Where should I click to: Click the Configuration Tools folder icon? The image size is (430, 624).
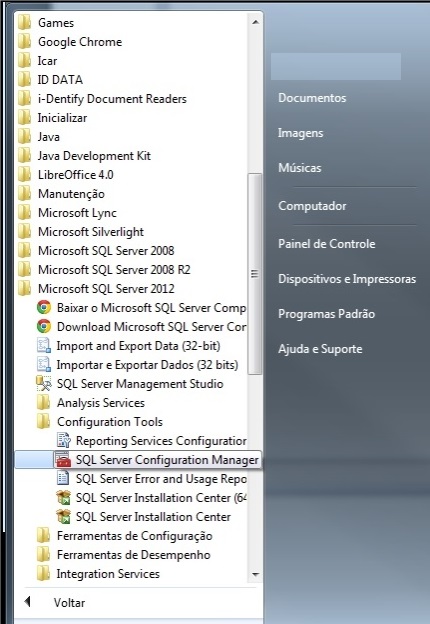(43, 422)
